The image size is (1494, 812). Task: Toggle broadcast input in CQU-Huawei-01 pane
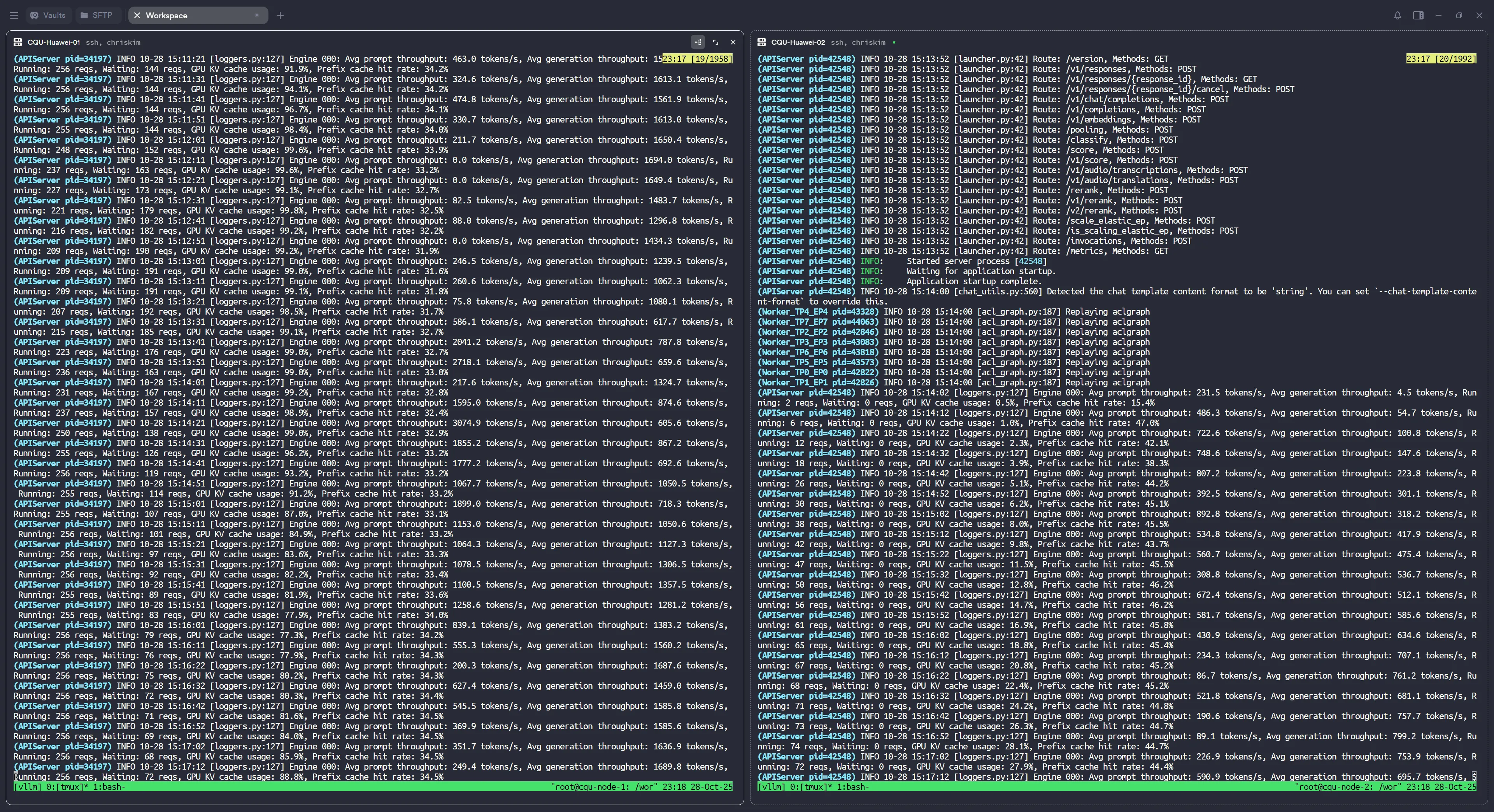pos(698,42)
